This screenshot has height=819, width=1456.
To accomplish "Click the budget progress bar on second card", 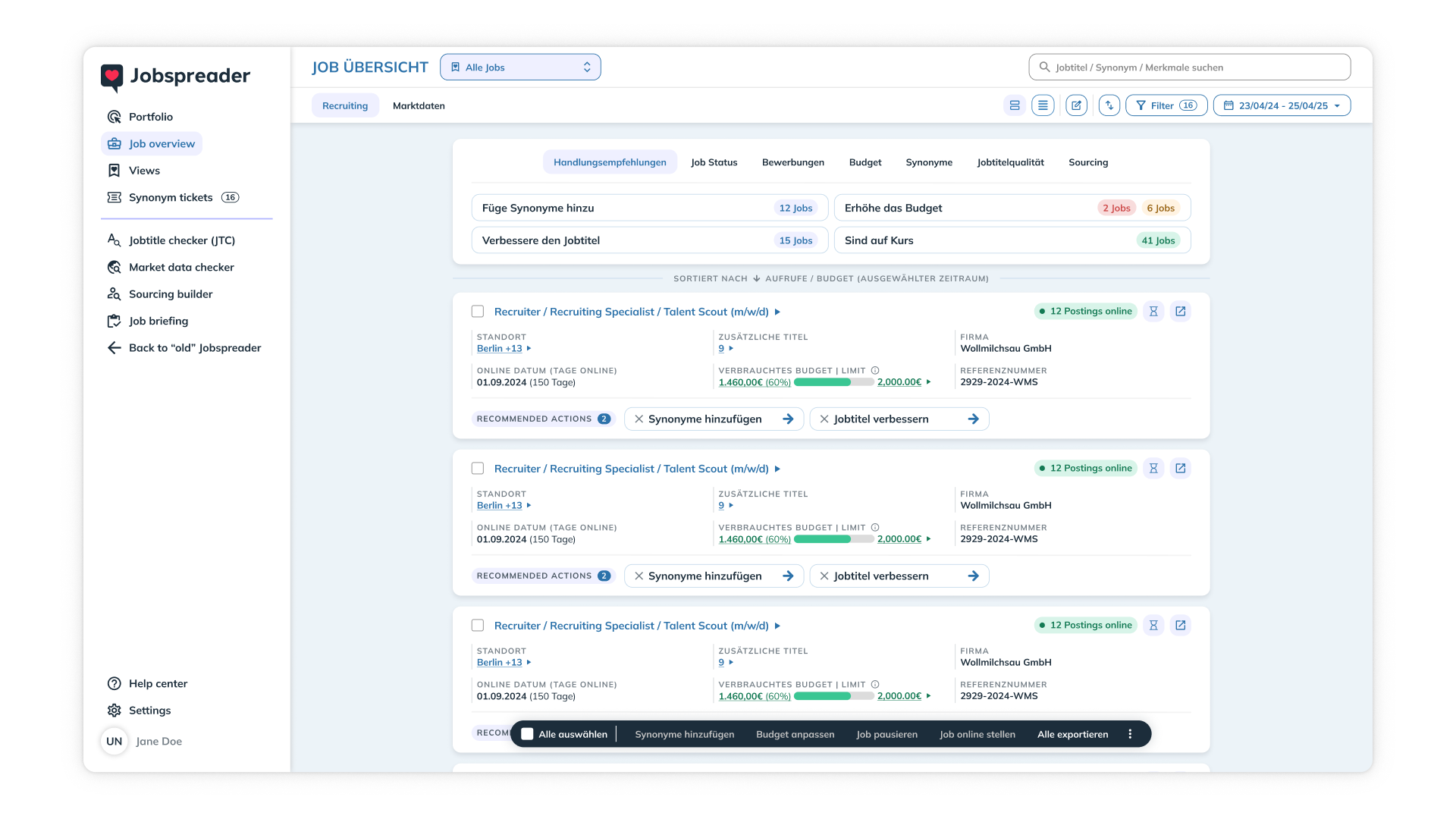I will point(833,539).
